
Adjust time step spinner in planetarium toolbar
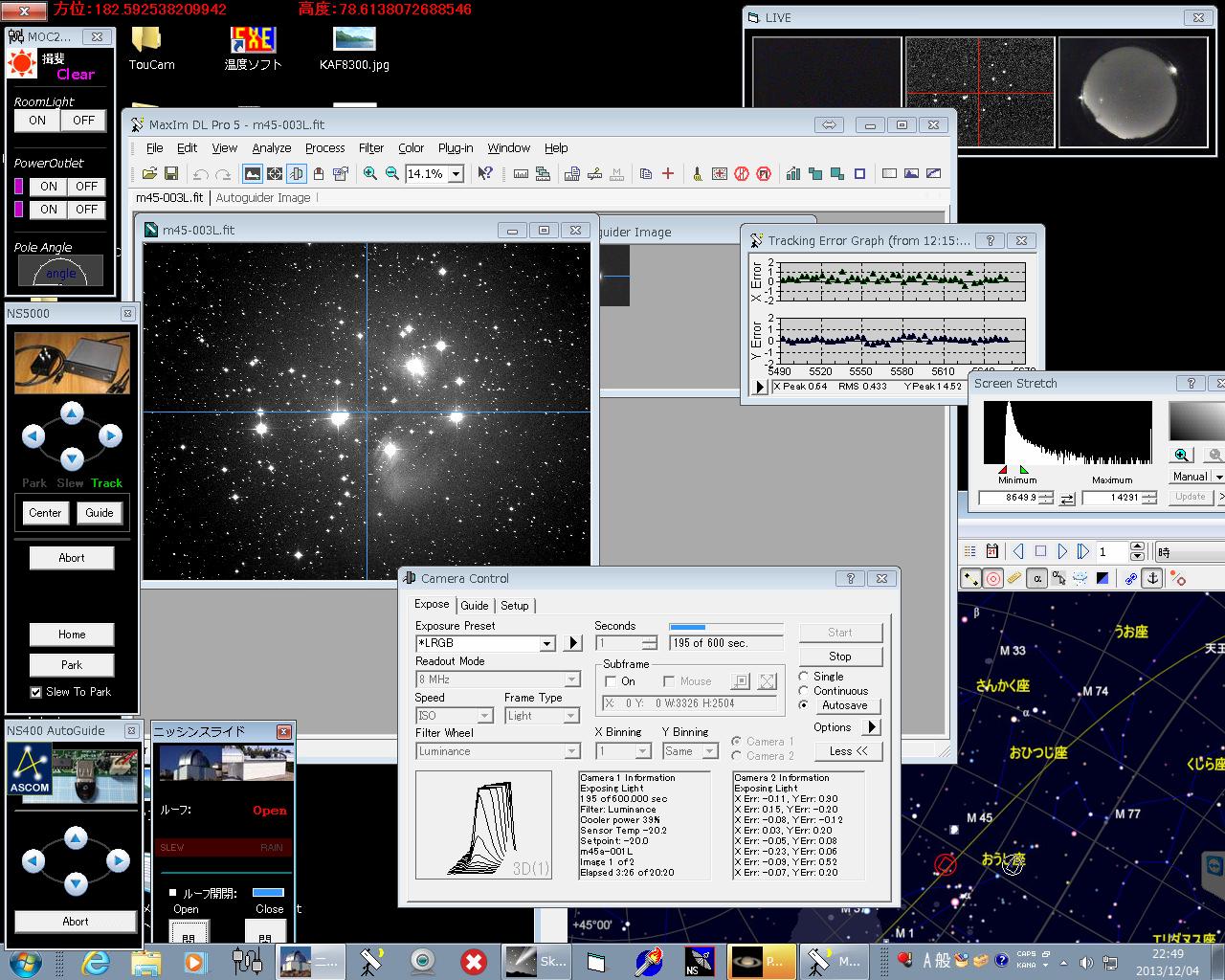coord(1137,552)
